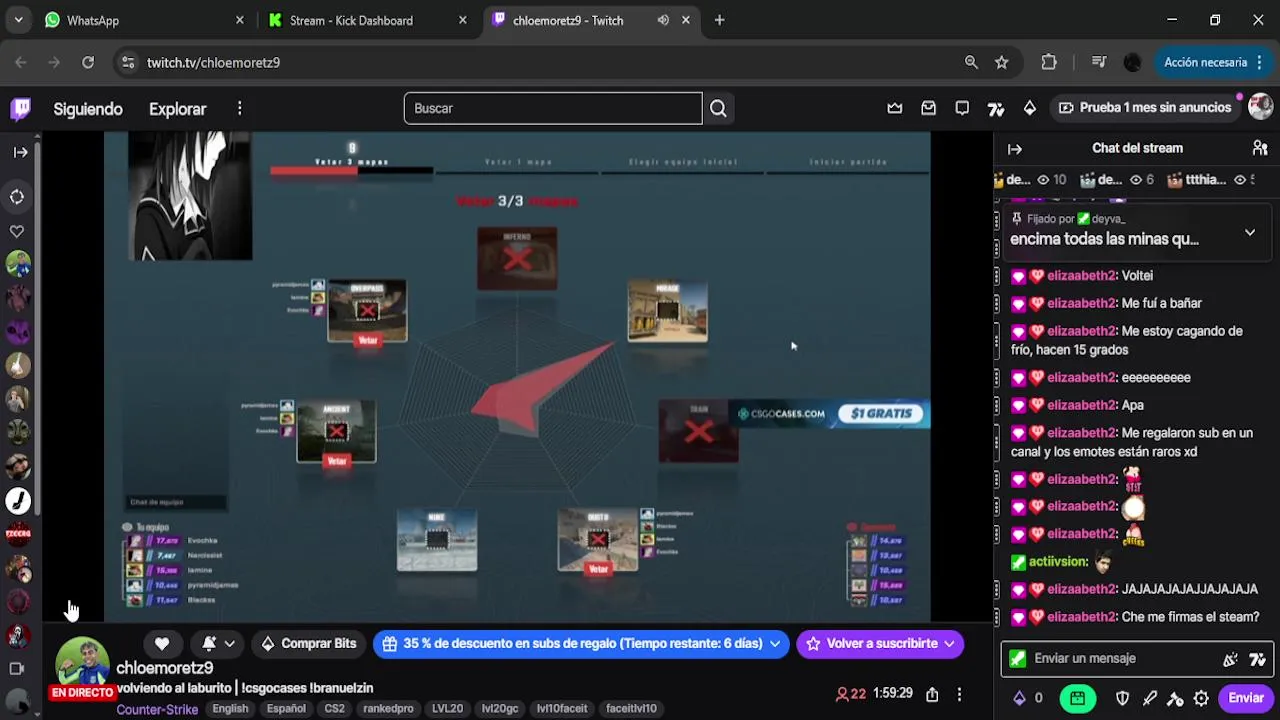
Task: Click the green channel points button
Action: pos(1077,698)
